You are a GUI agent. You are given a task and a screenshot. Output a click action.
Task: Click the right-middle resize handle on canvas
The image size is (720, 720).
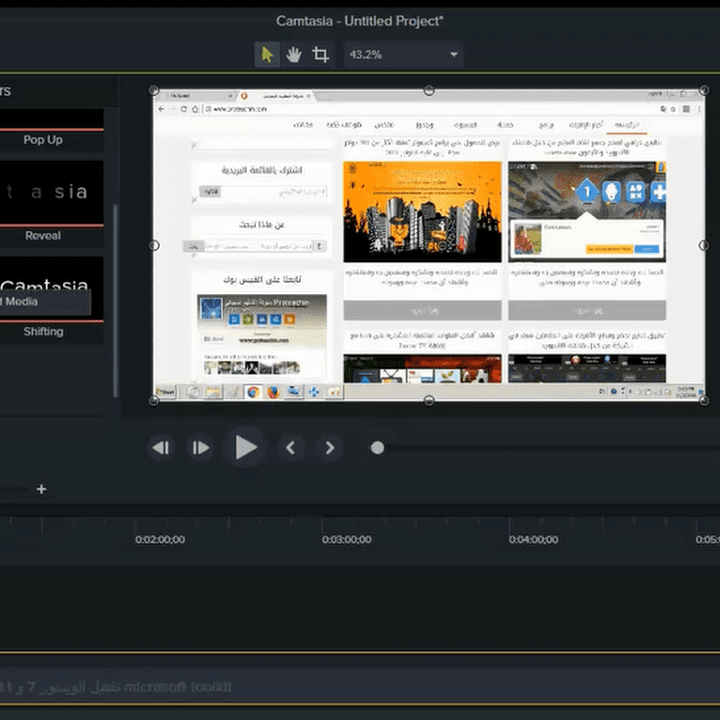(x=704, y=246)
